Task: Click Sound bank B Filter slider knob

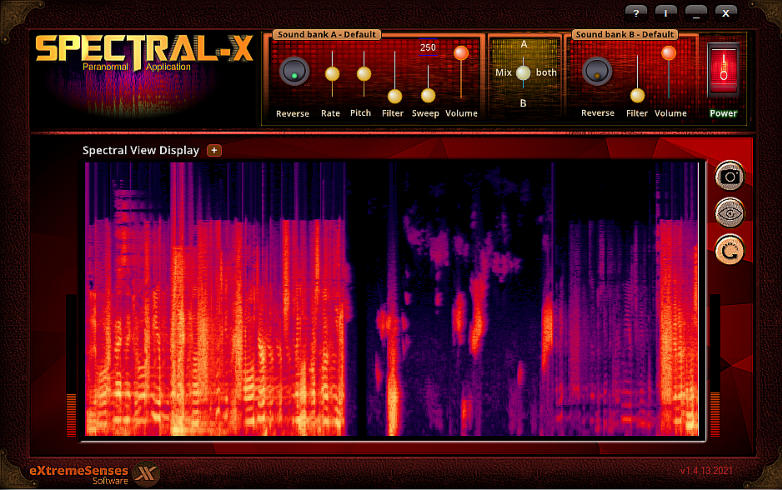Action: point(637,95)
